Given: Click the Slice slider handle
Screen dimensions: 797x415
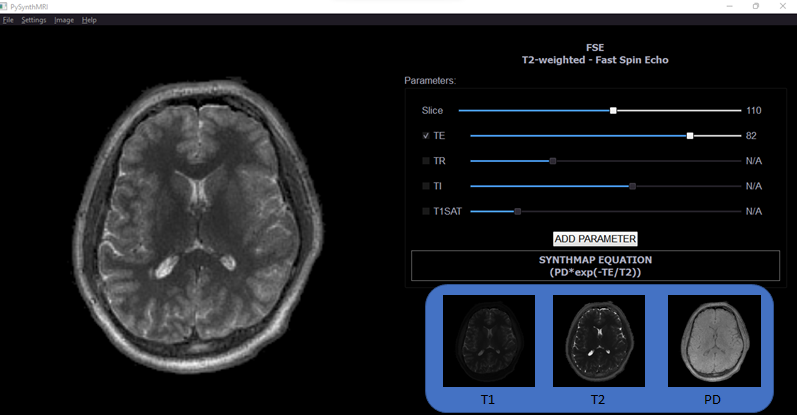Looking at the screenshot, I should (x=613, y=111).
